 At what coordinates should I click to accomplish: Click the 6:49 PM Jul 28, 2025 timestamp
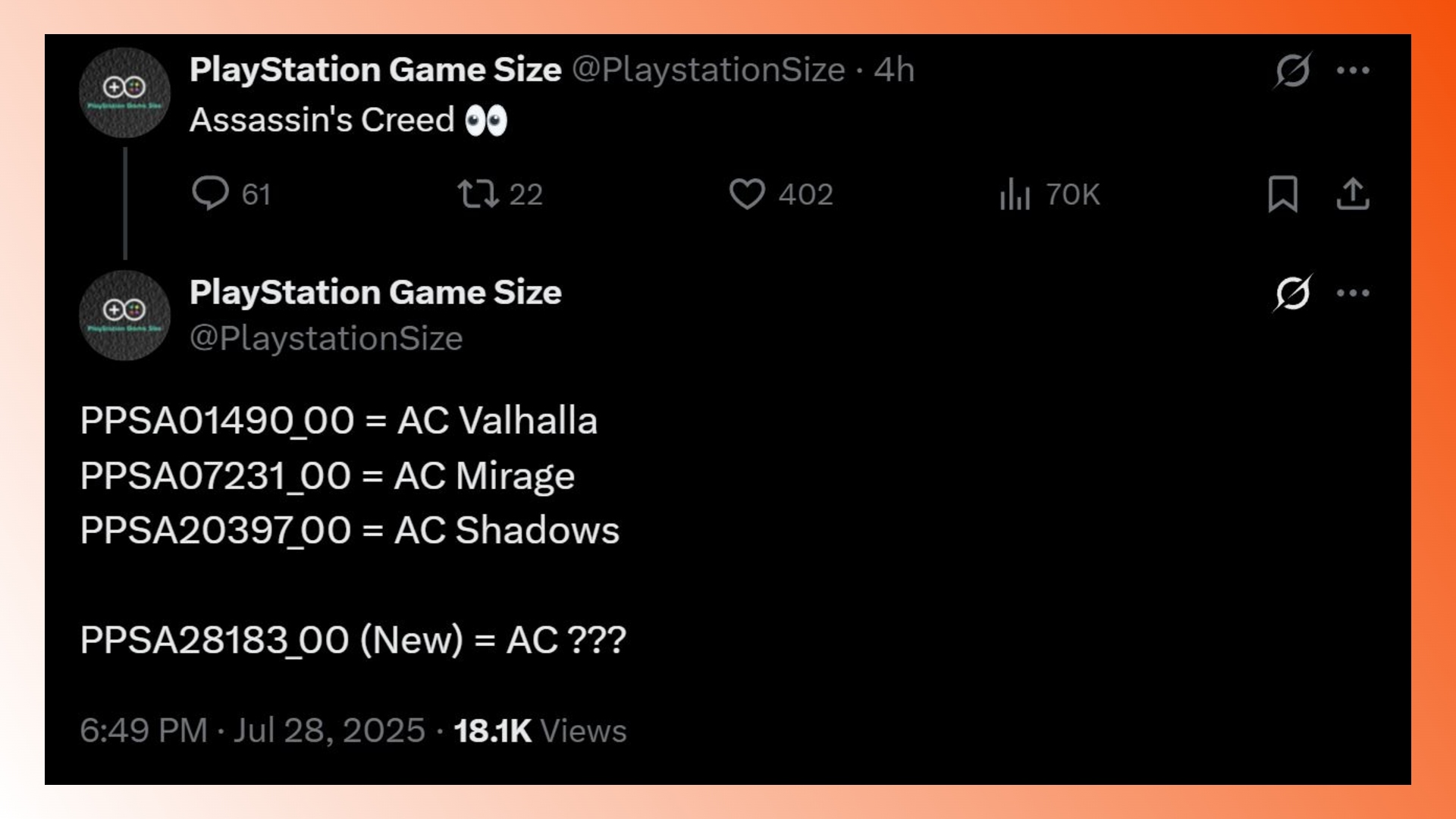pyautogui.click(x=253, y=730)
